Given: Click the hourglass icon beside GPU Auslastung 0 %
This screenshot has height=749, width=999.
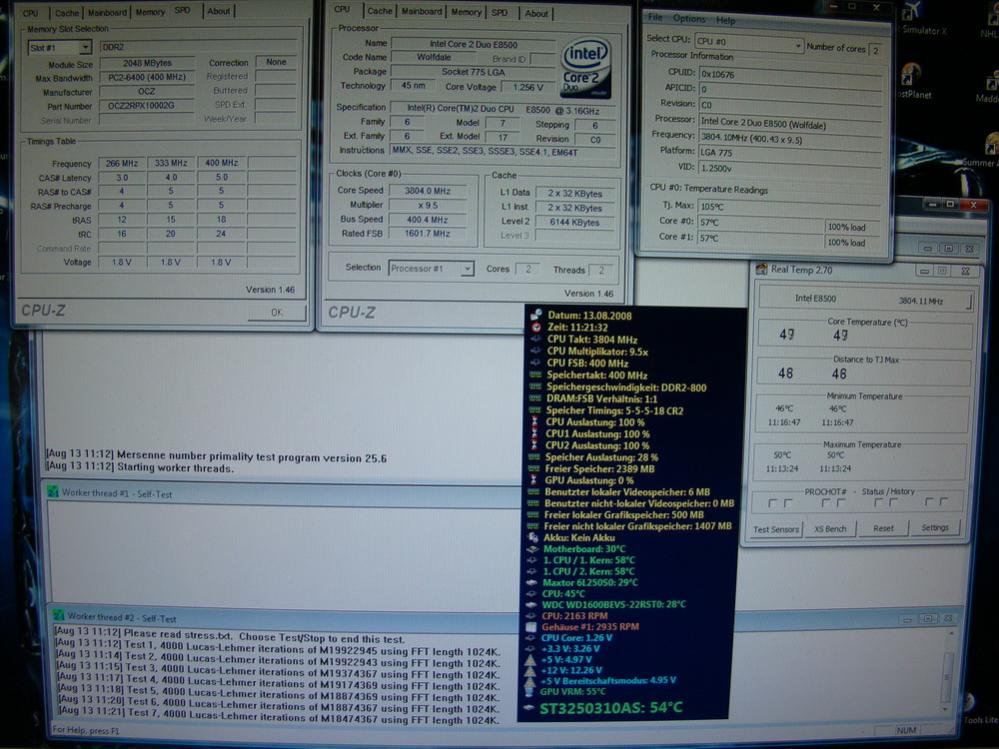Looking at the screenshot, I should click(533, 480).
